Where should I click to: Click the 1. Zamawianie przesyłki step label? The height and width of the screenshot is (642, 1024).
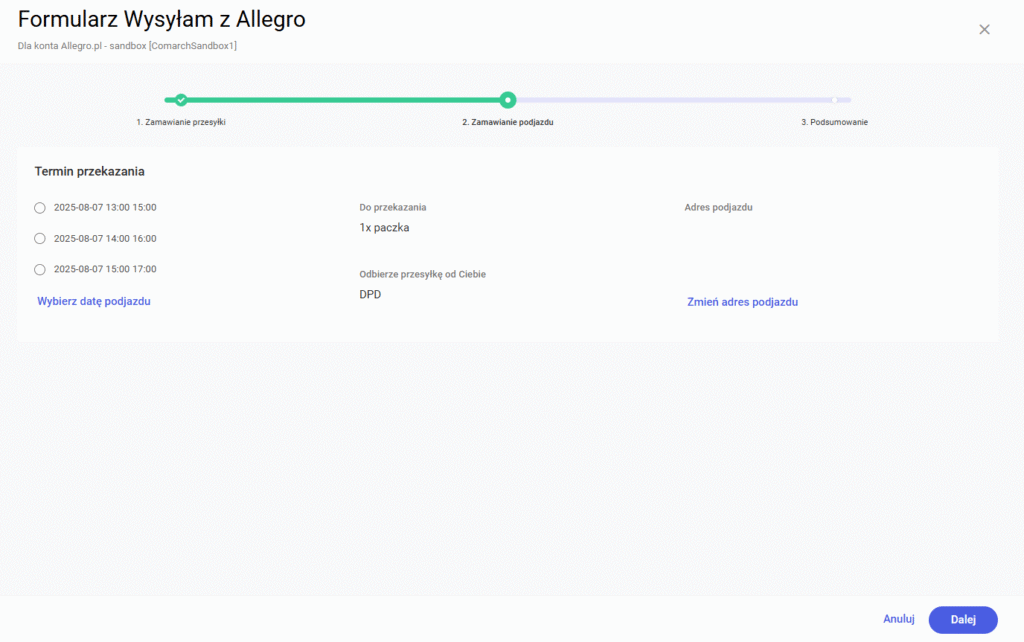point(181,122)
